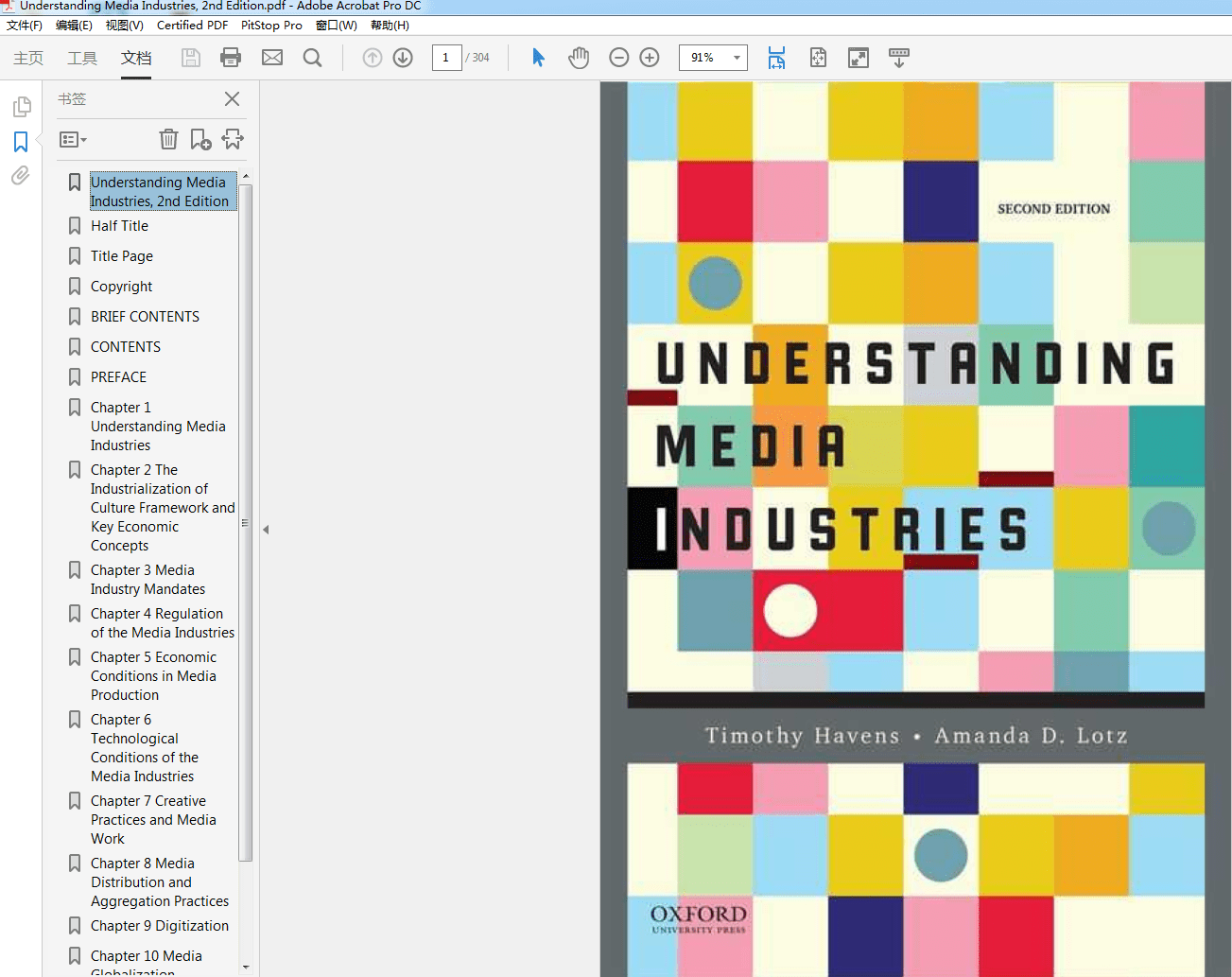Viewport: 1232px width, 977px height.
Task: Click inside the page number field
Action: 446,58
